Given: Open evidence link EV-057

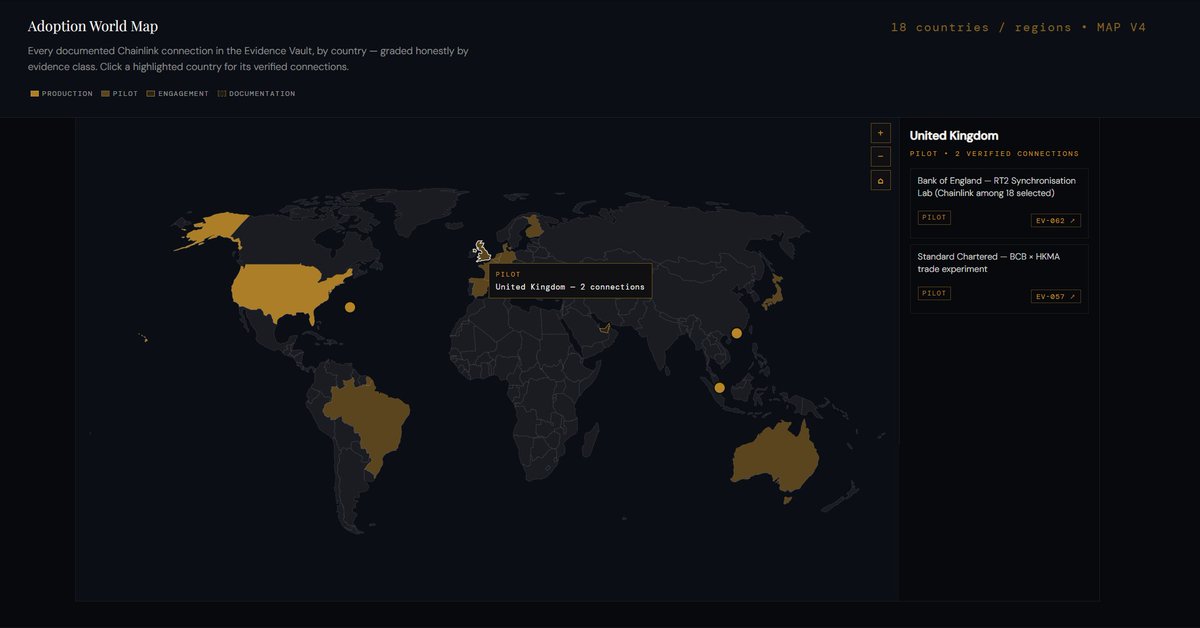Looking at the screenshot, I should pos(1055,296).
